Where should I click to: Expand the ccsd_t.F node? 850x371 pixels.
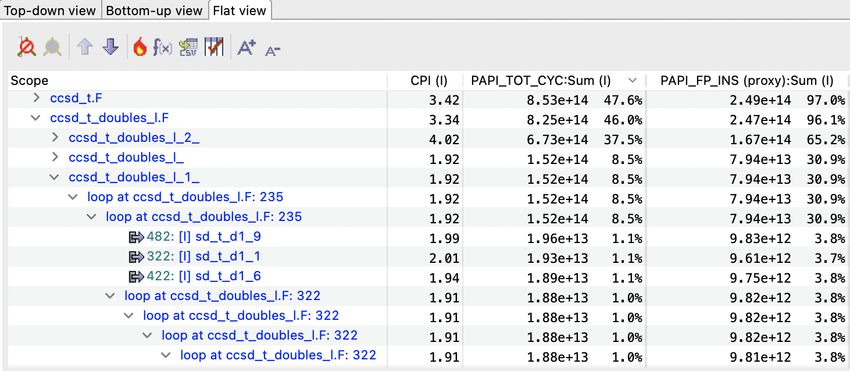(36, 98)
